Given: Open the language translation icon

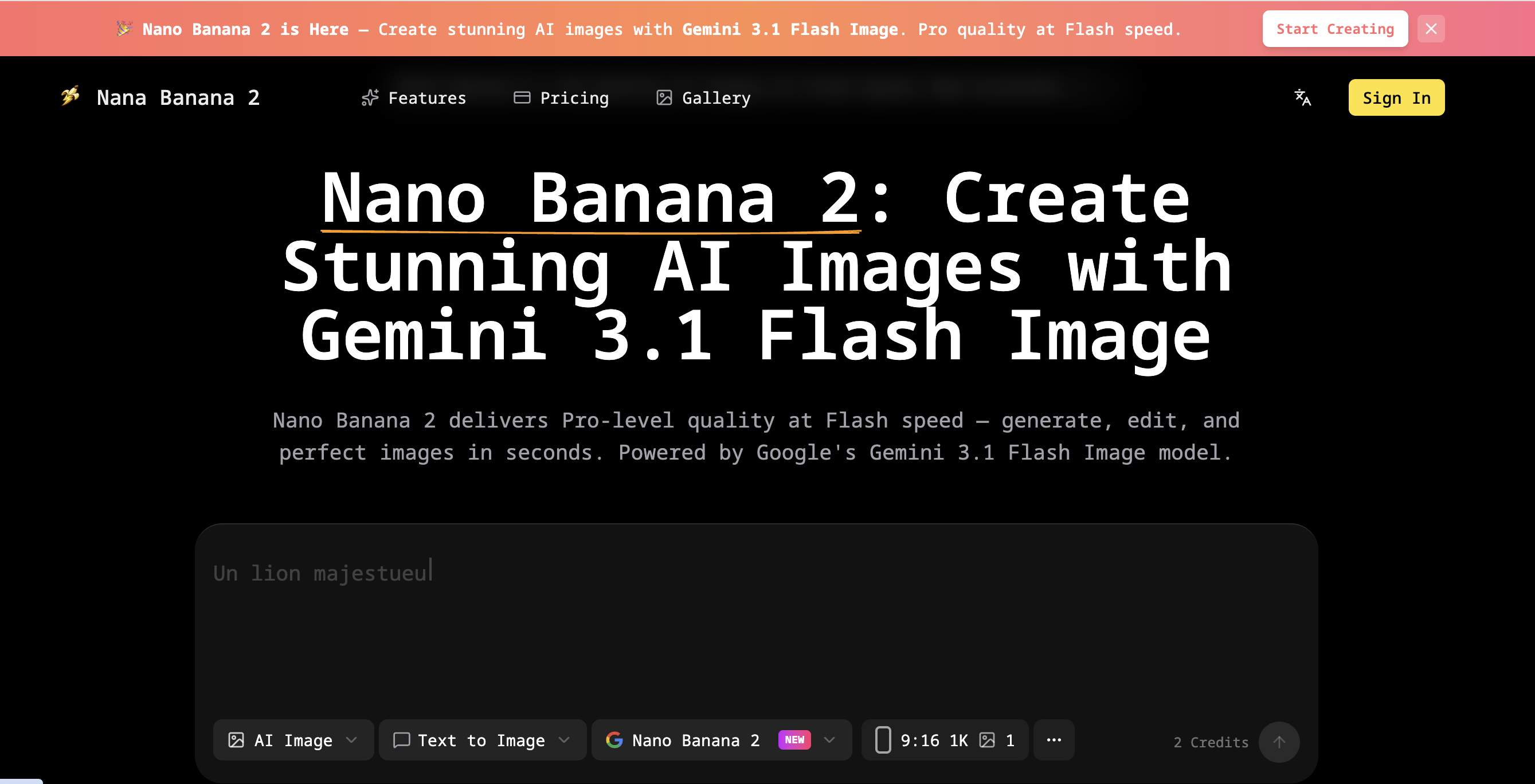Looking at the screenshot, I should point(1303,97).
